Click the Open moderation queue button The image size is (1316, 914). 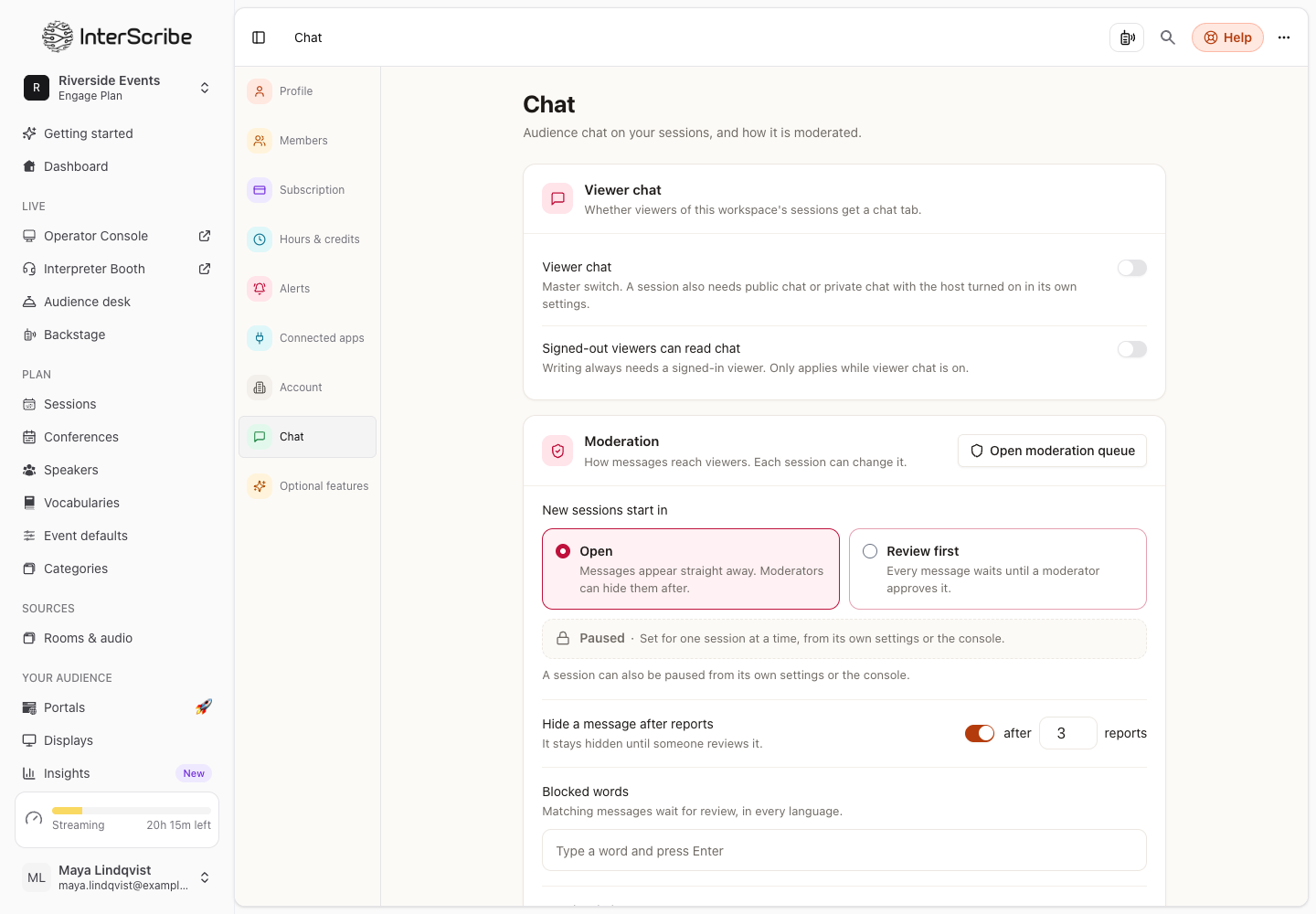(x=1052, y=451)
